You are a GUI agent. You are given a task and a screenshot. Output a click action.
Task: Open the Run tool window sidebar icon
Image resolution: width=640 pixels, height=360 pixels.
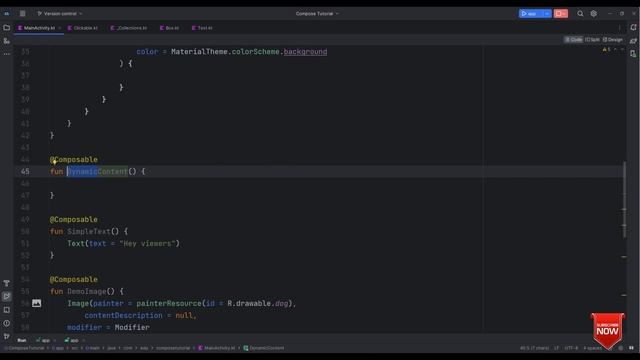(x=7, y=296)
